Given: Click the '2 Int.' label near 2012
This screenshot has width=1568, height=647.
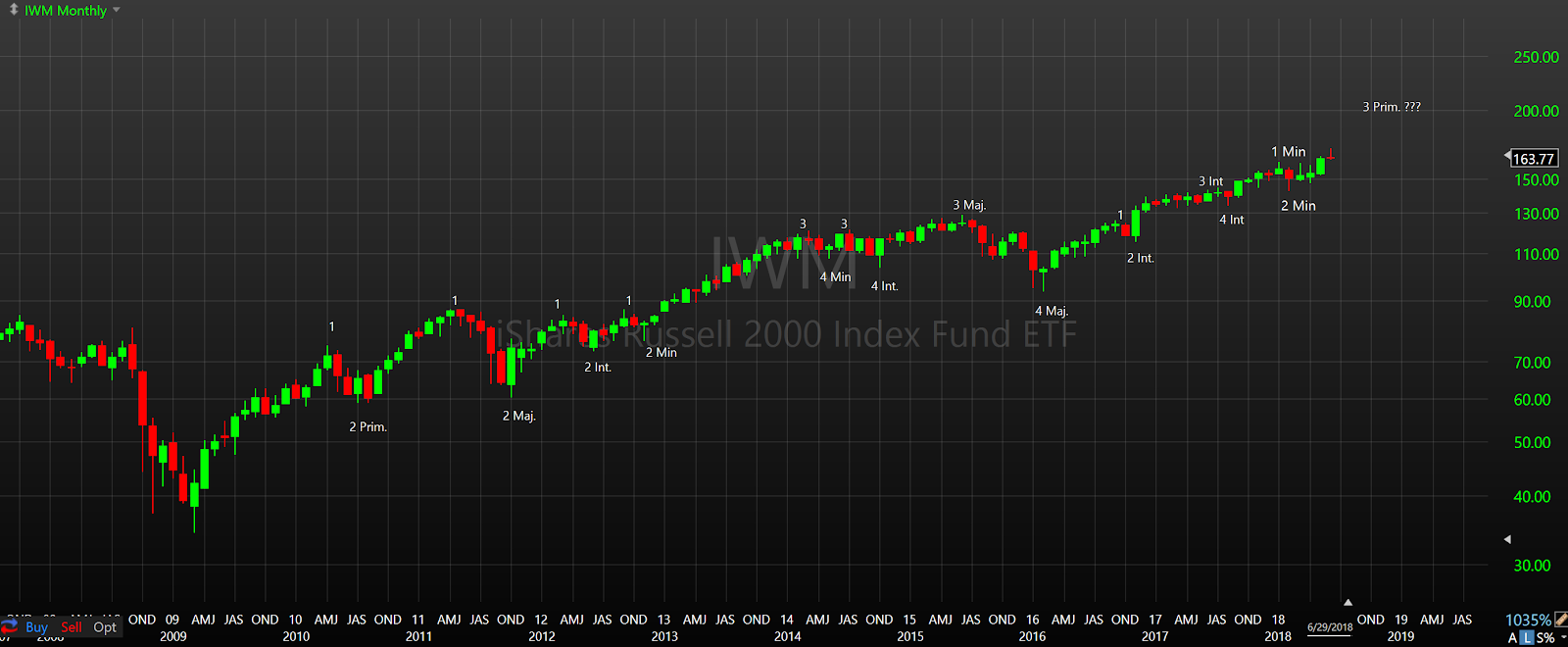Looking at the screenshot, I should tap(598, 368).
